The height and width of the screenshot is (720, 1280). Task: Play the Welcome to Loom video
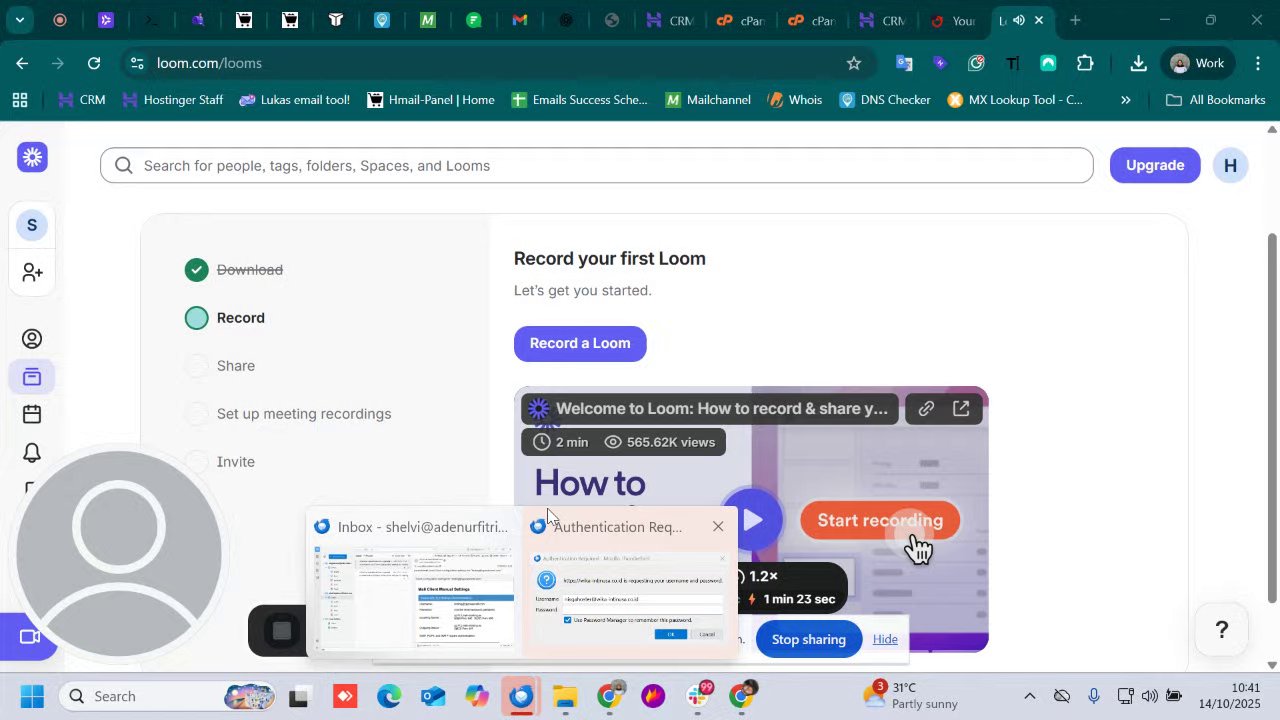pos(752,520)
